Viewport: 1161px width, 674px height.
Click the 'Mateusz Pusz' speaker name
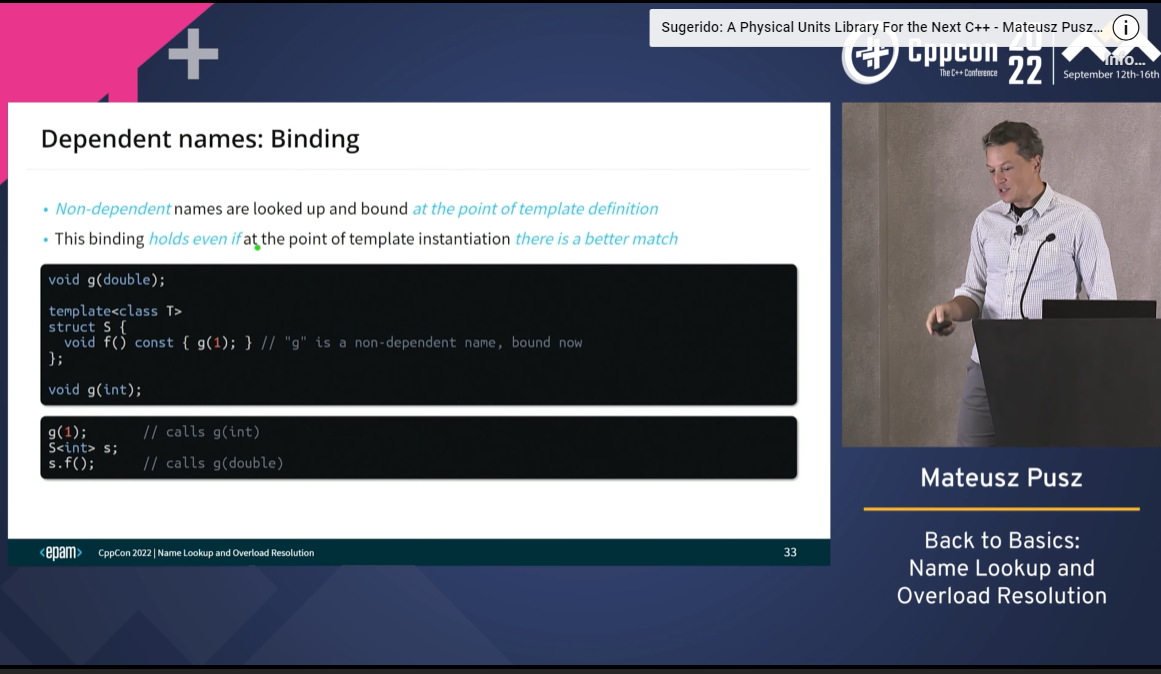coord(1001,478)
